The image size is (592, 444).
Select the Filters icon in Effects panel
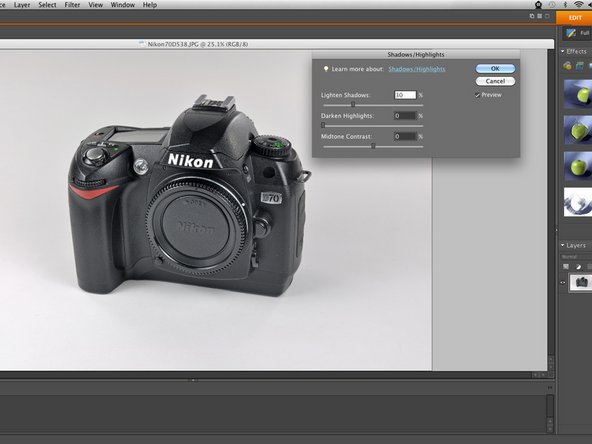point(567,66)
